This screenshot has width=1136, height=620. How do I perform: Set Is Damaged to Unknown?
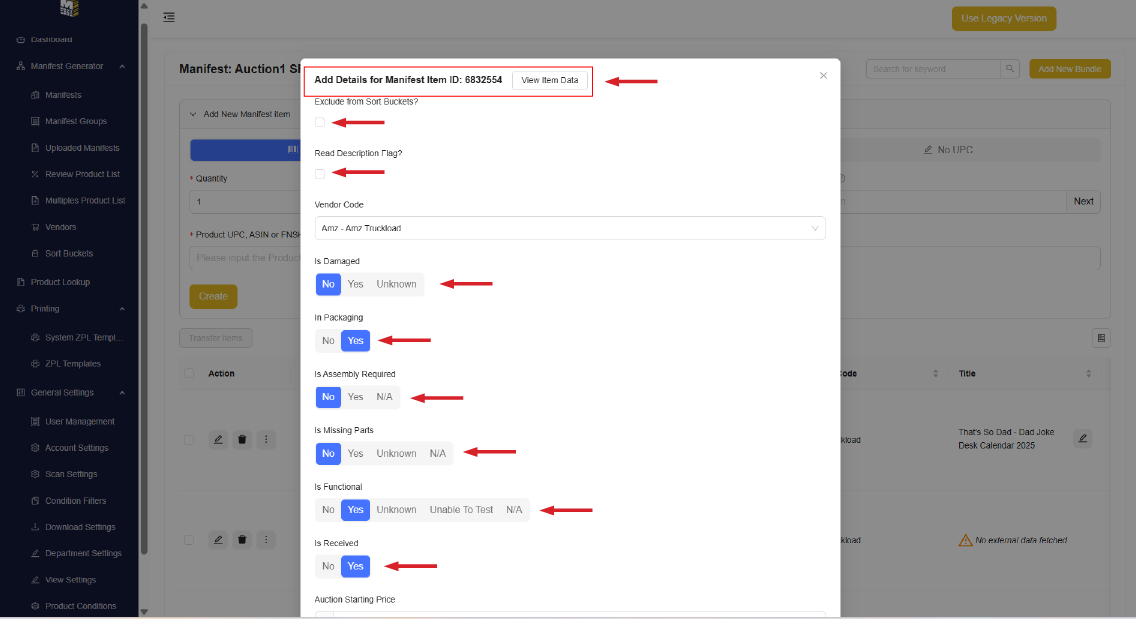coord(396,284)
